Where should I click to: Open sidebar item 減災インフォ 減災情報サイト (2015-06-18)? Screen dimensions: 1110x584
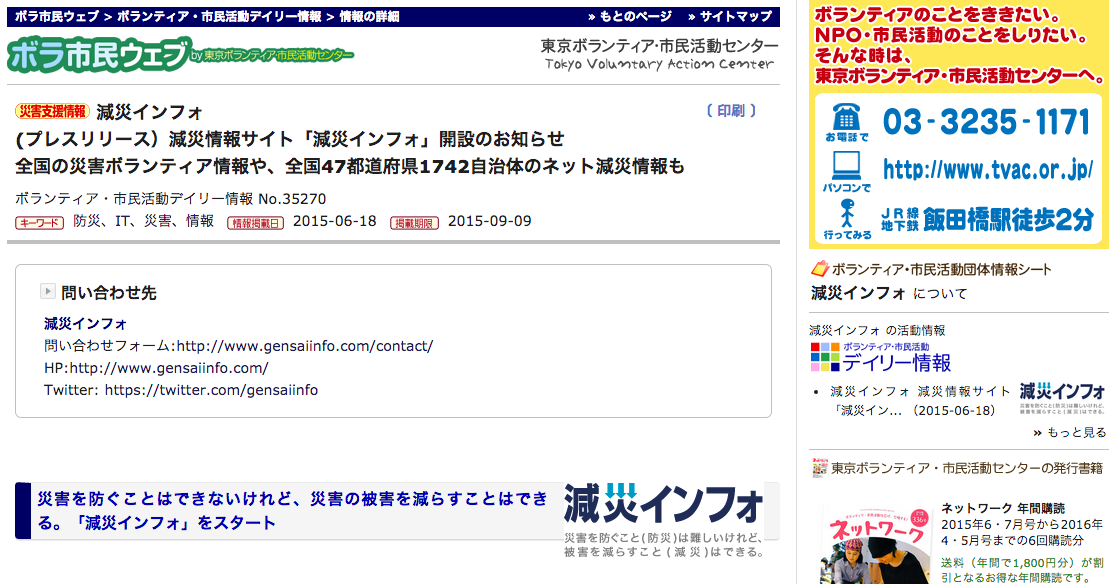point(920,401)
